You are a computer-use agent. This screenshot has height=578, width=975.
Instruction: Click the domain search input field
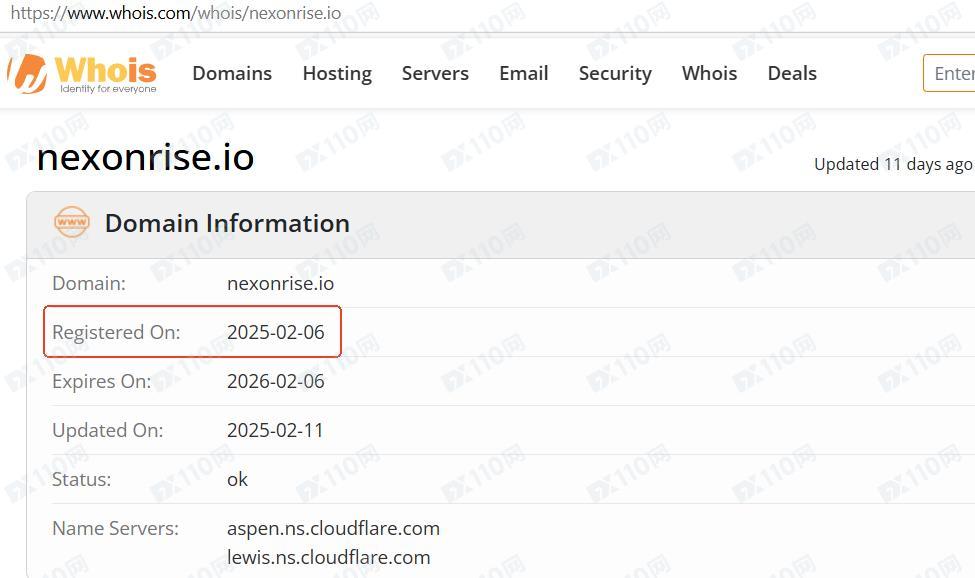tap(950, 73)
